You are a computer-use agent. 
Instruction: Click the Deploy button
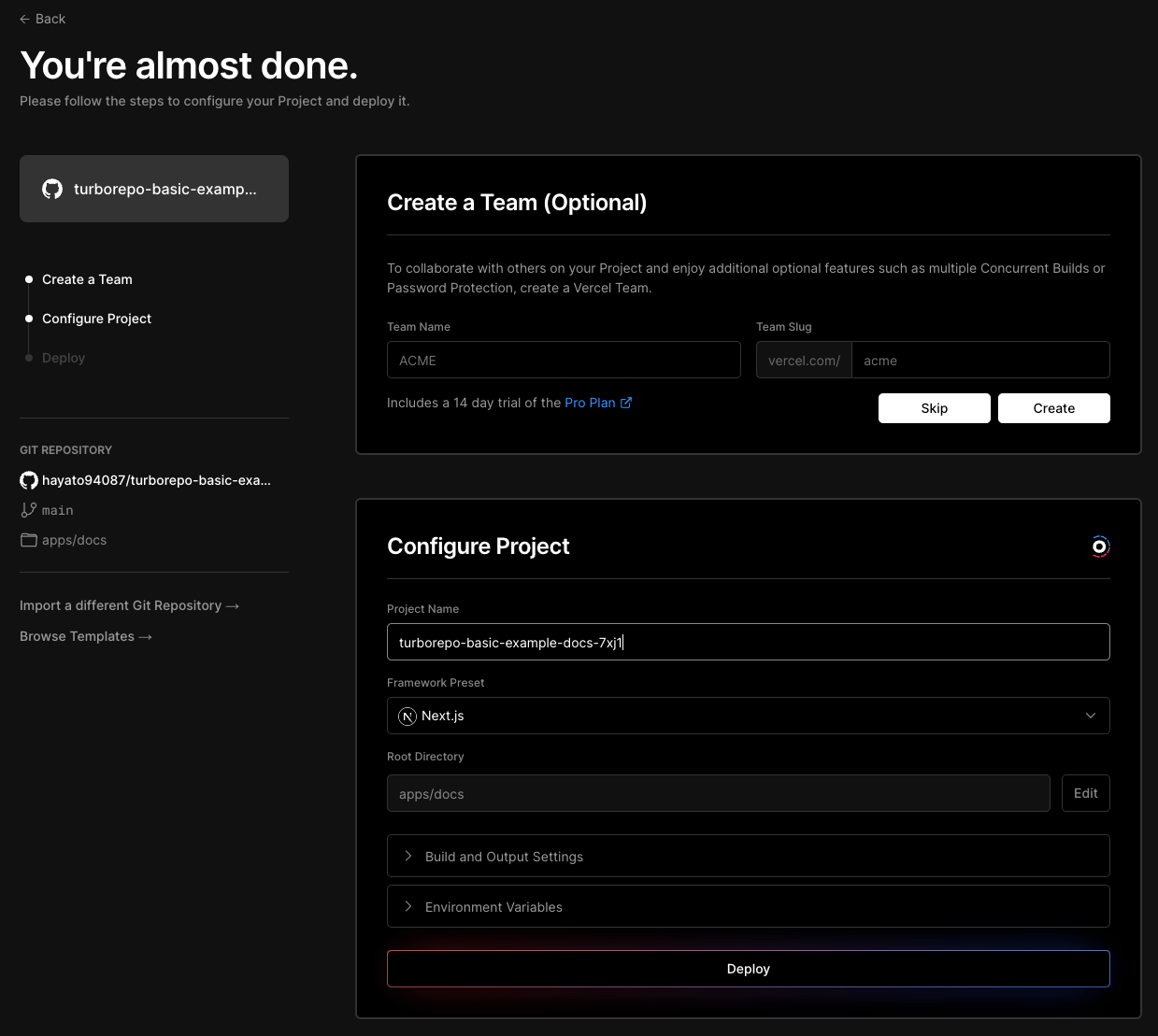749,969
